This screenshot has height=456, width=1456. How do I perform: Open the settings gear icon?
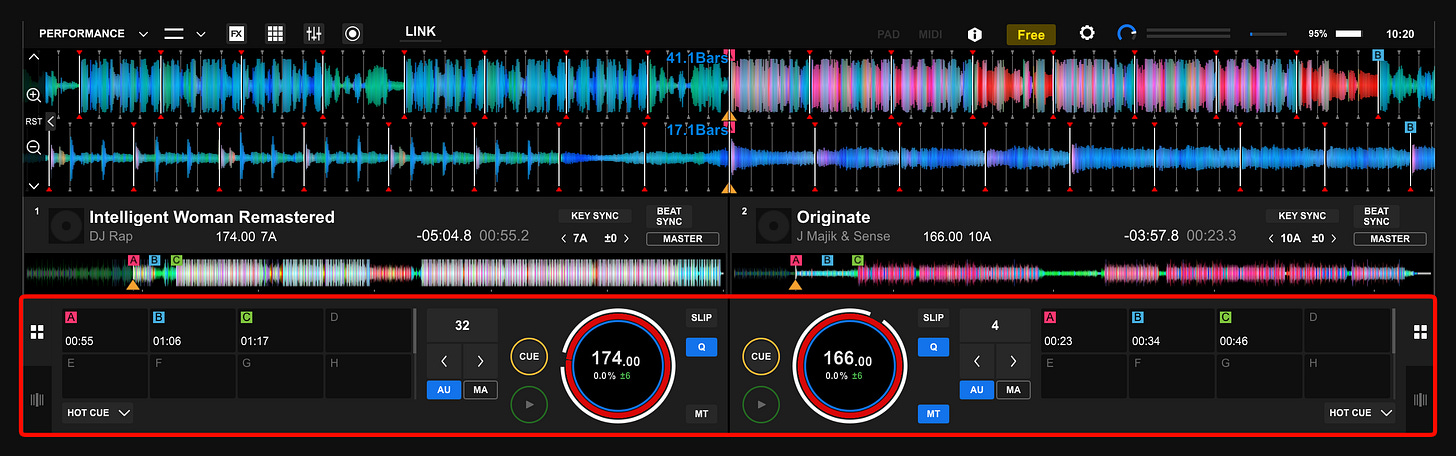pyautogui.click(x=1087, y=33)
